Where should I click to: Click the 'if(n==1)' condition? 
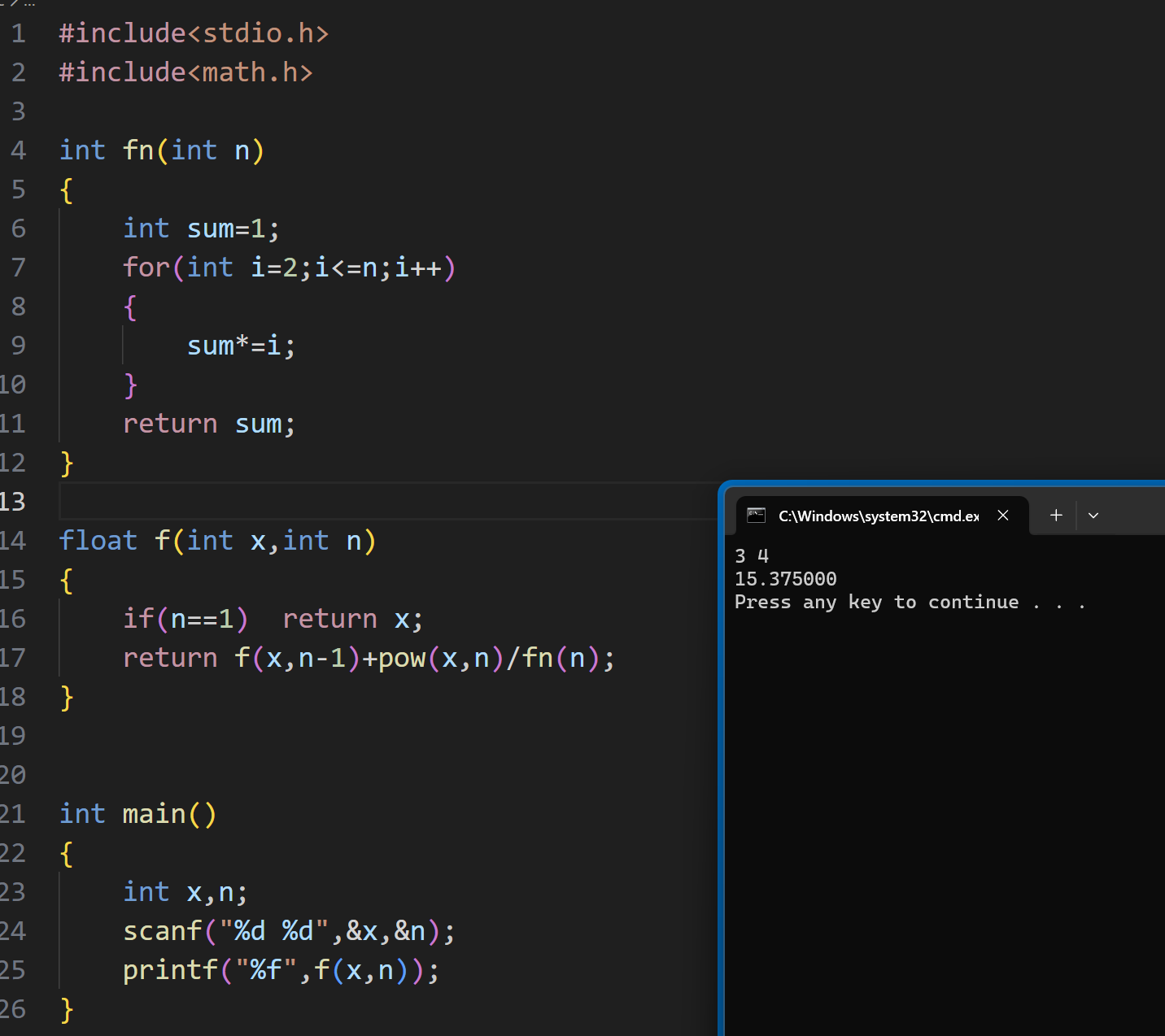click(185, 619)
